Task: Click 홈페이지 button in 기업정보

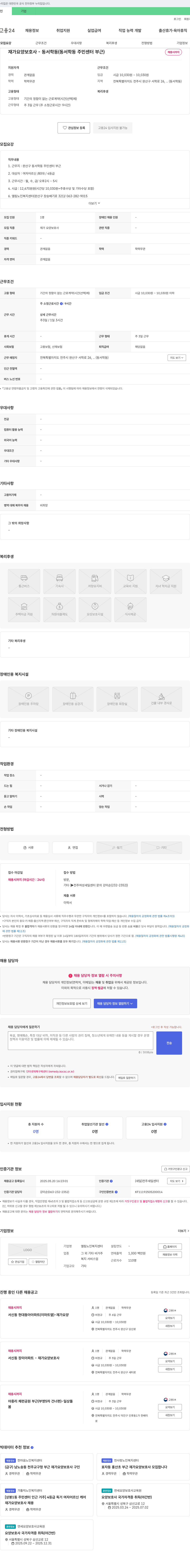Action: click(x=170, y=1247)
